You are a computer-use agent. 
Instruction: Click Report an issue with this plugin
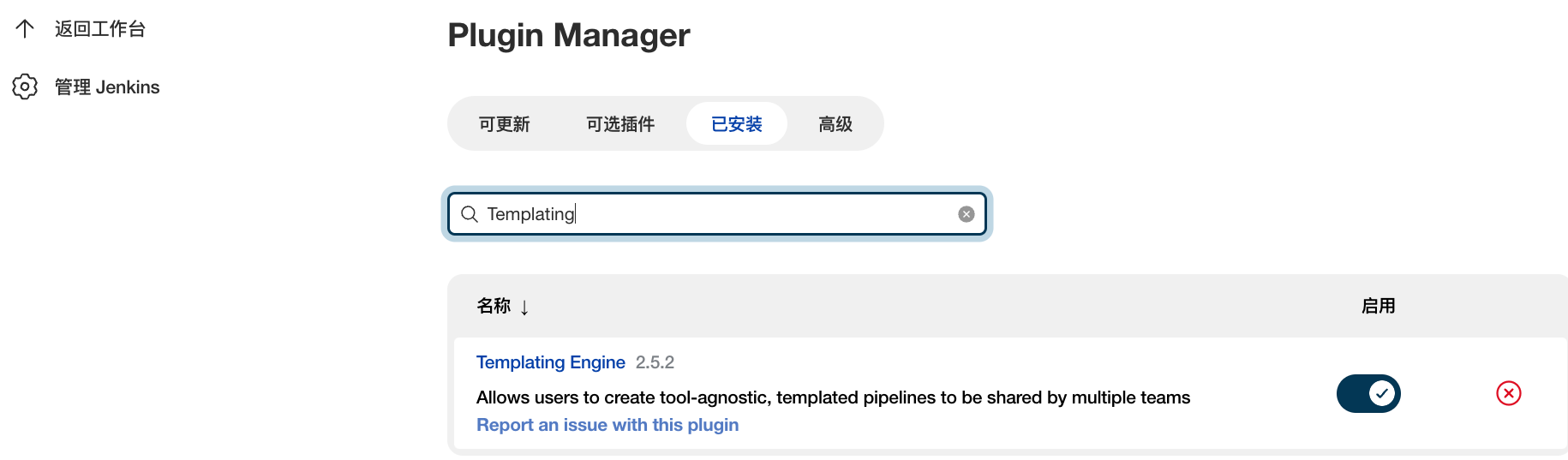click(x=607, y=425)
